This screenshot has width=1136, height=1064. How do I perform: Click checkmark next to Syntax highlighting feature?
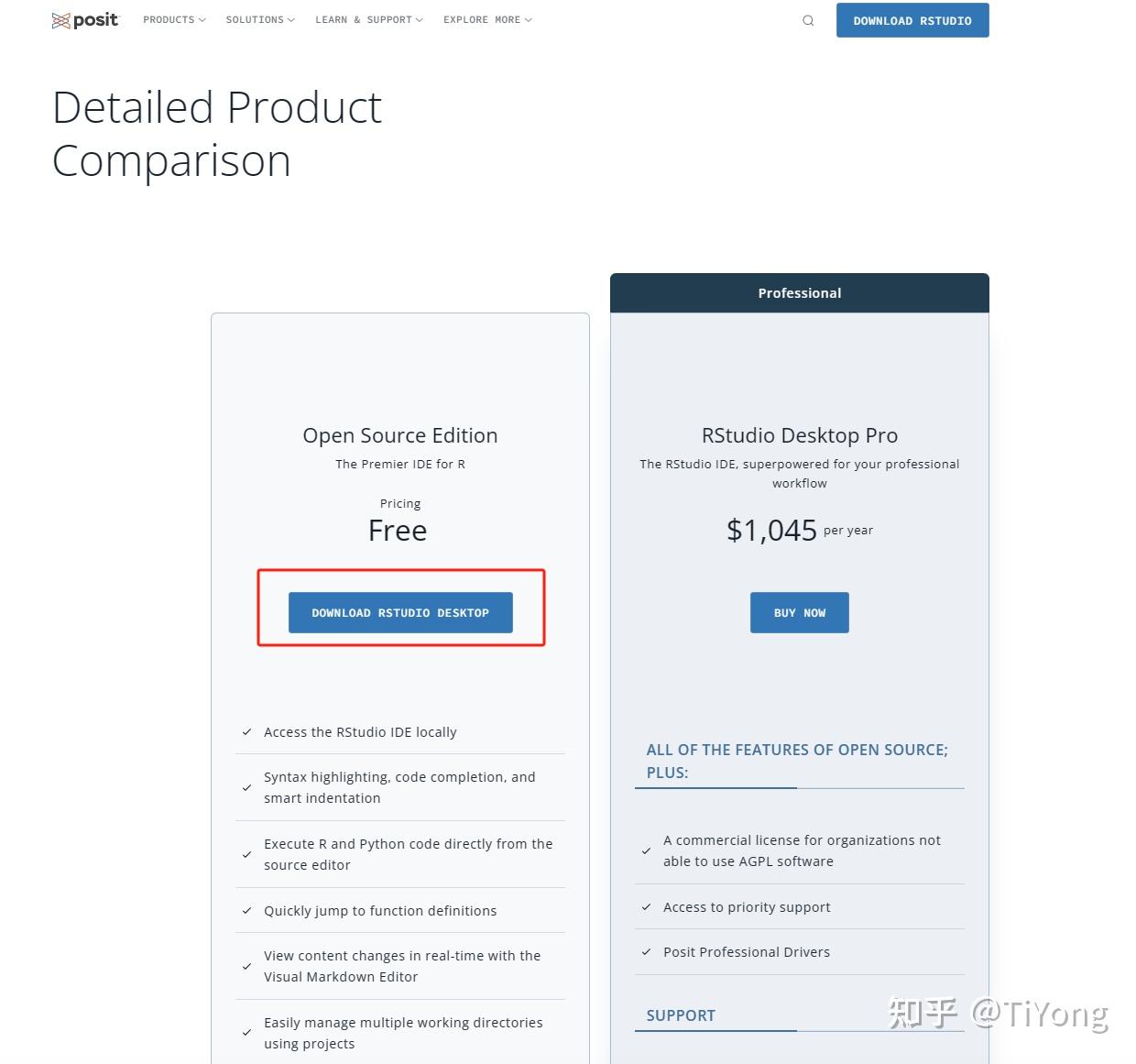246,787
